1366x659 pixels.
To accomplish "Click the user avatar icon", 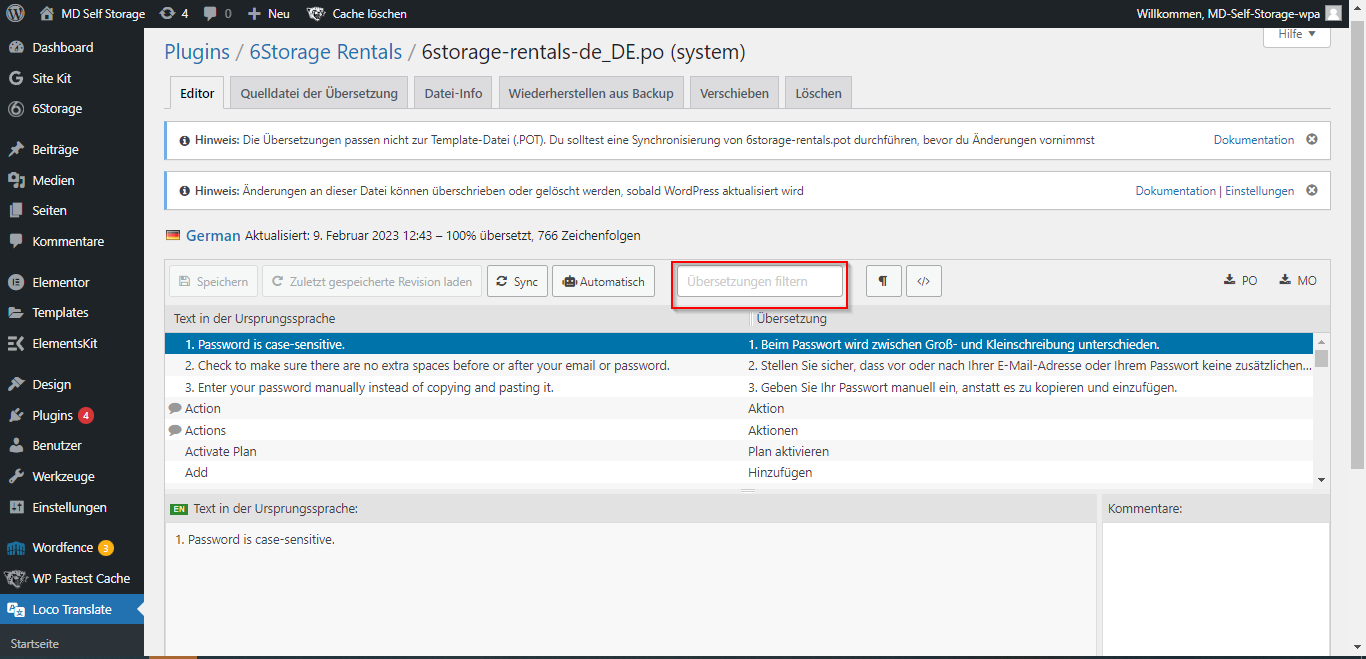I will coord(1333,14).
